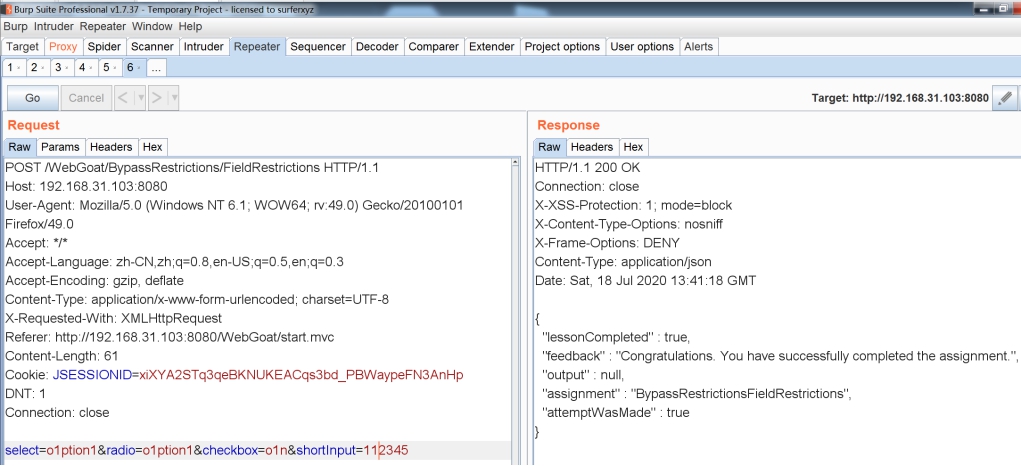Screen dimensions: 1021x466
Task: Switch to the Proxy tab
Action: (x=63, y=47)
